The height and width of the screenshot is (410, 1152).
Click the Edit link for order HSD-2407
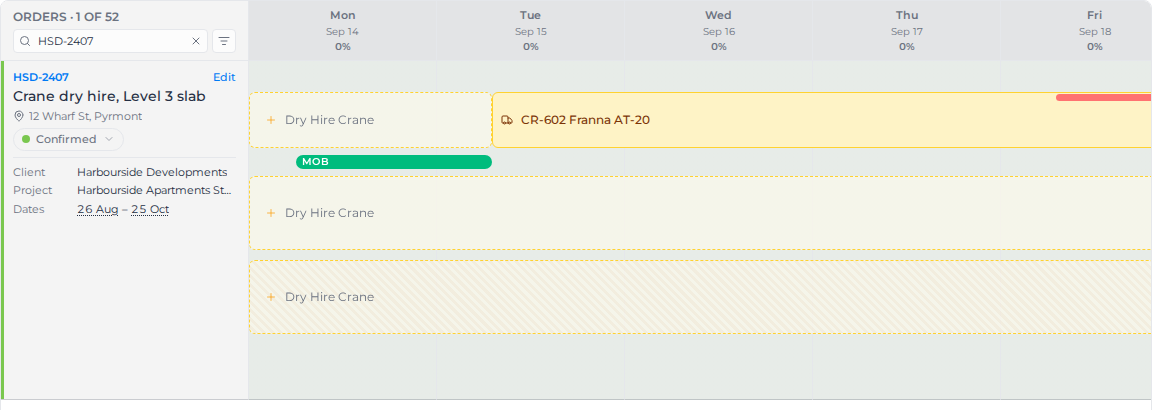[x=224, y=77]
